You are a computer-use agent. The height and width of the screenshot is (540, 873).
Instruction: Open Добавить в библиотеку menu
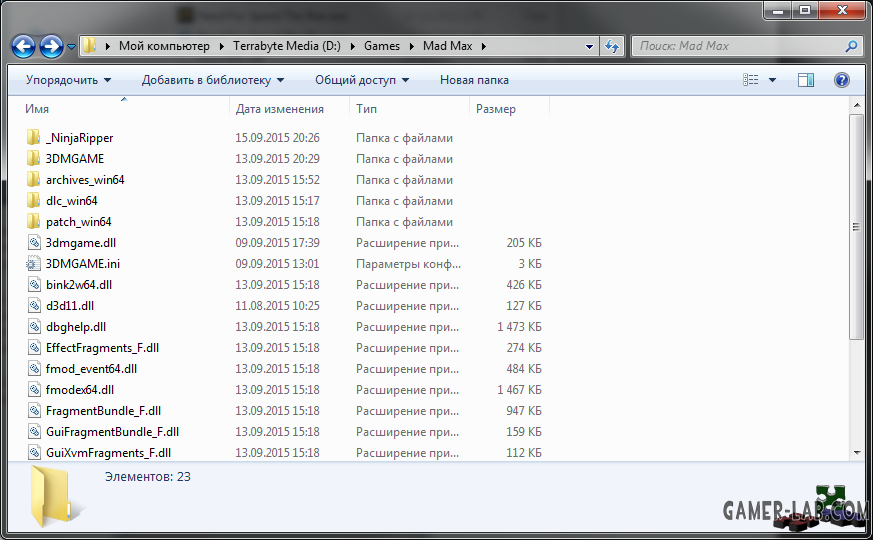click(x=213, y=80)
